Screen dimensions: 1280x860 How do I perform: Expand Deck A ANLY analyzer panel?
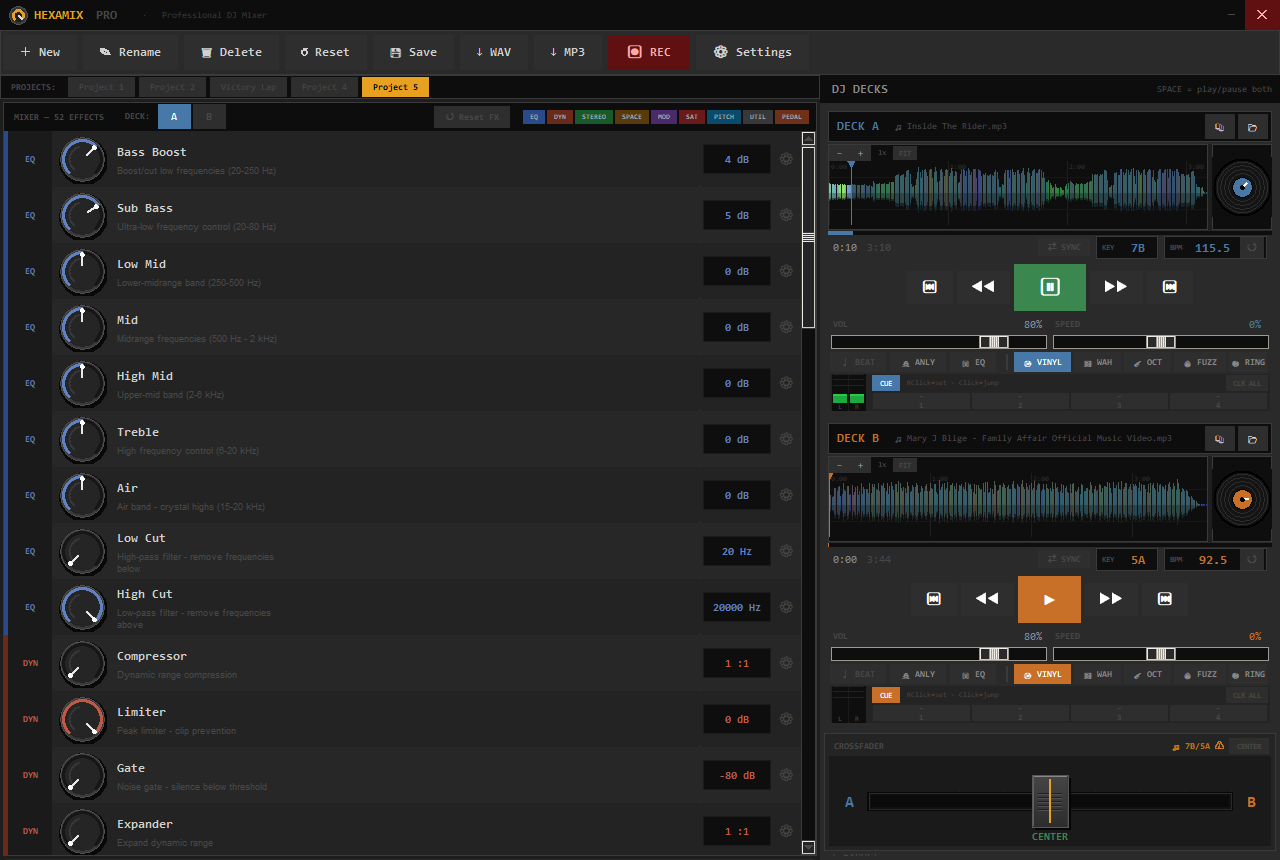(x=919, y=362)
